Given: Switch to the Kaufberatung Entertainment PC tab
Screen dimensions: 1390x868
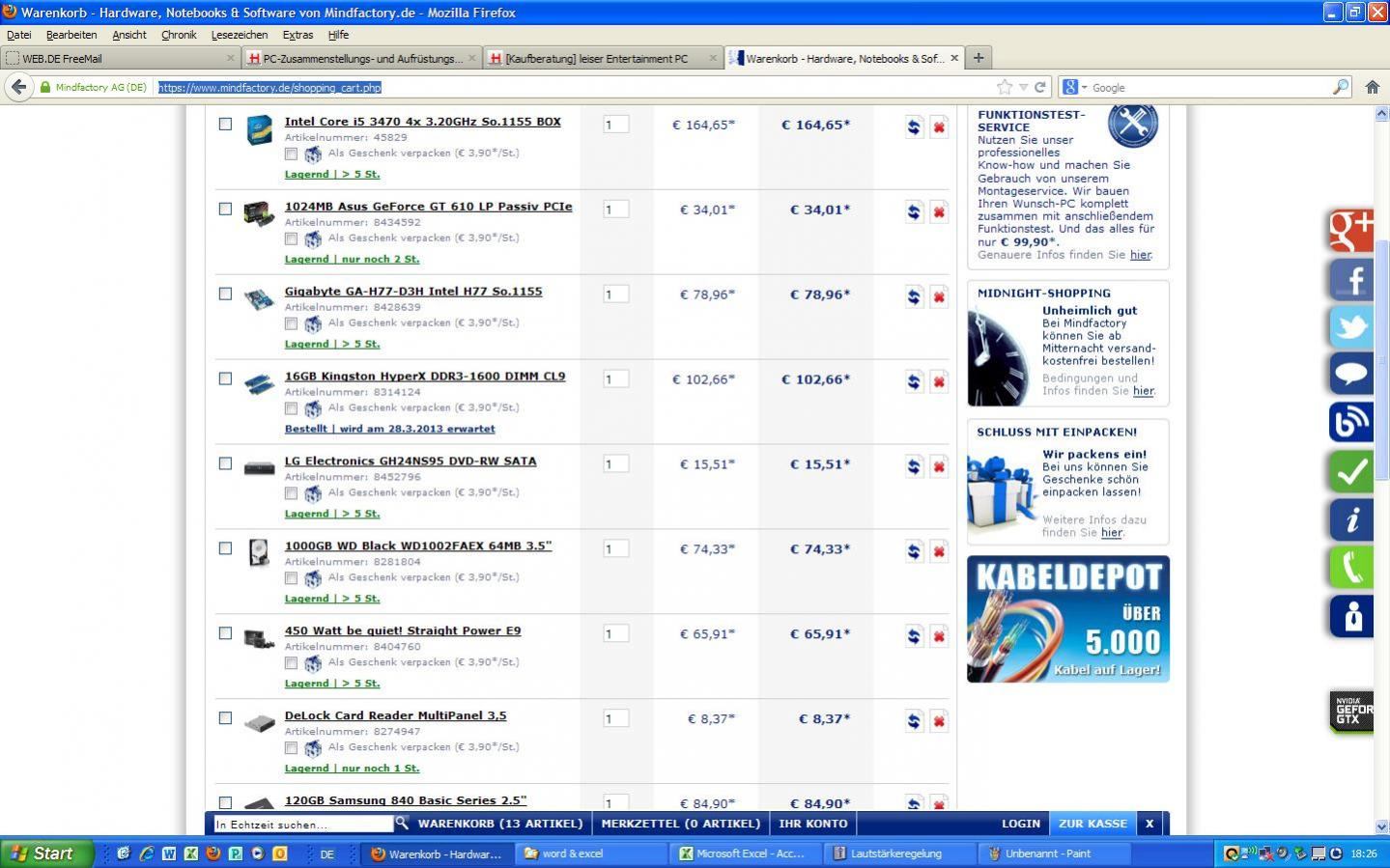Looking at the screenshot, I should point(604,58).
